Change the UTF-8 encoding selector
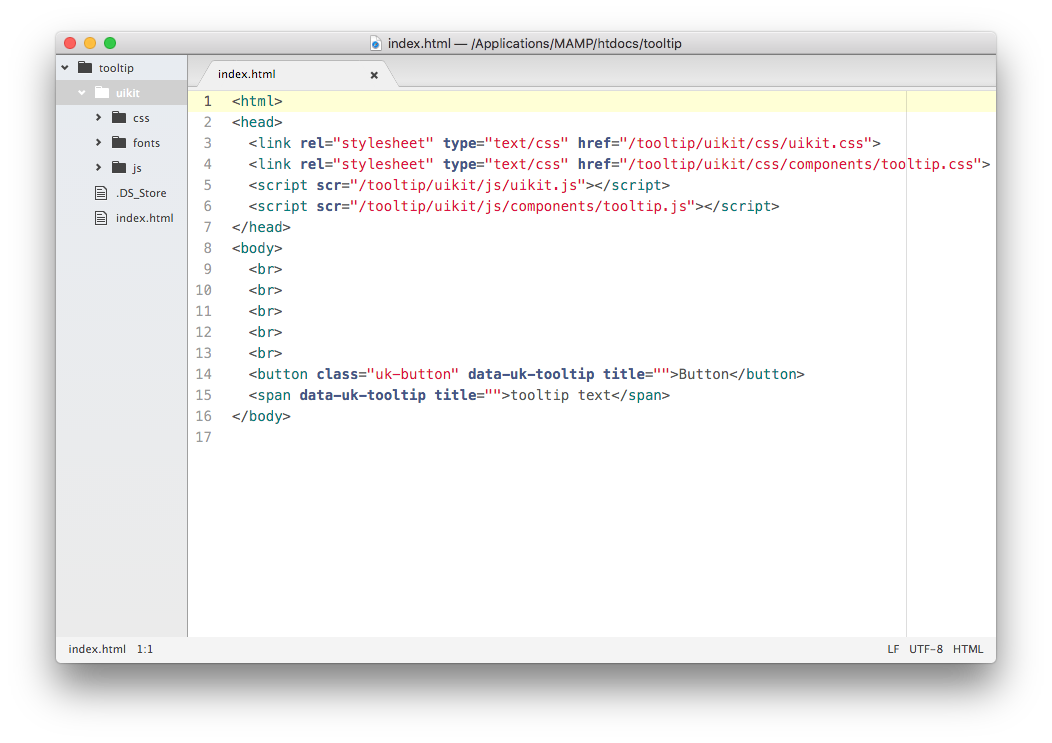This screenshot has width=1052, height=743. [x=926, y=649]
